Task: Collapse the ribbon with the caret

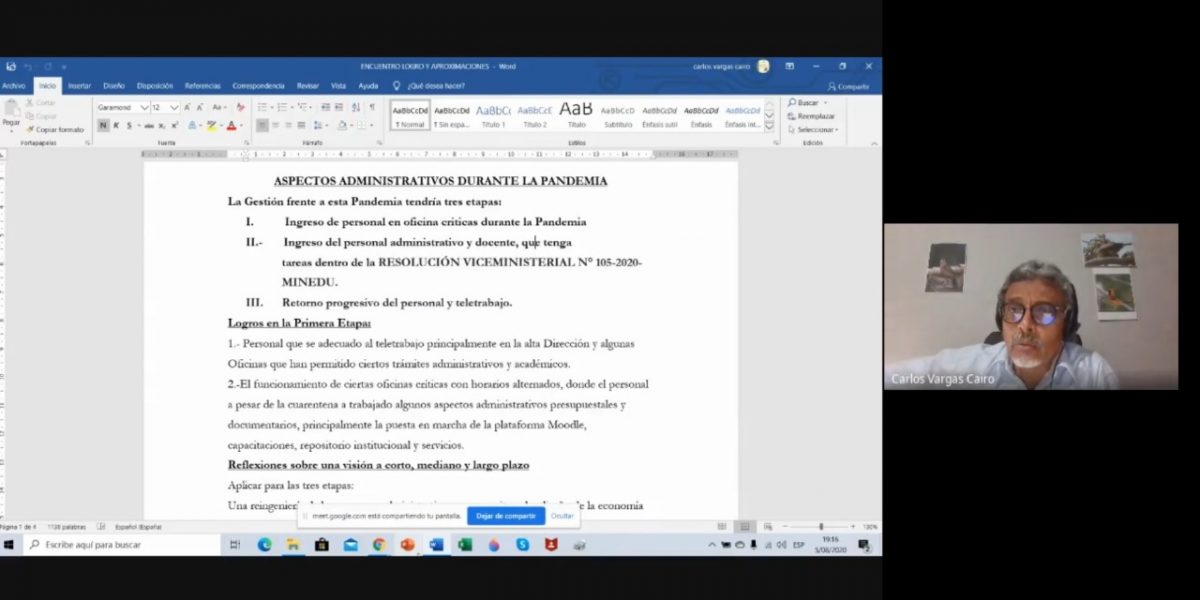Action: 875,143
